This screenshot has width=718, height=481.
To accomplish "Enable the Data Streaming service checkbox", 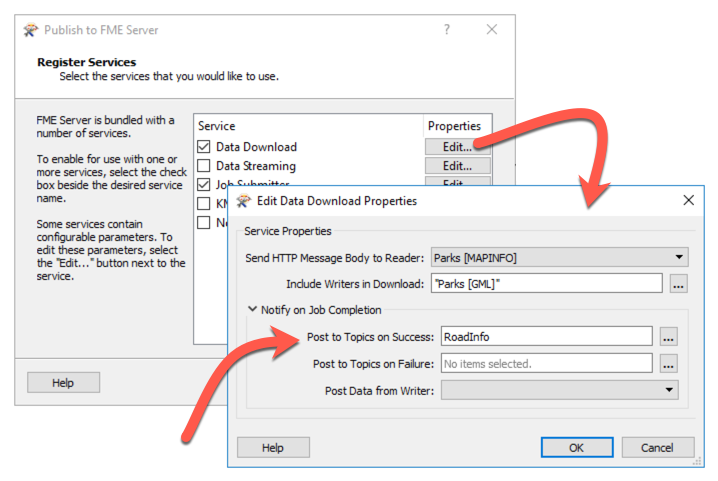I will pyautogui.click(x=204, y=165).
